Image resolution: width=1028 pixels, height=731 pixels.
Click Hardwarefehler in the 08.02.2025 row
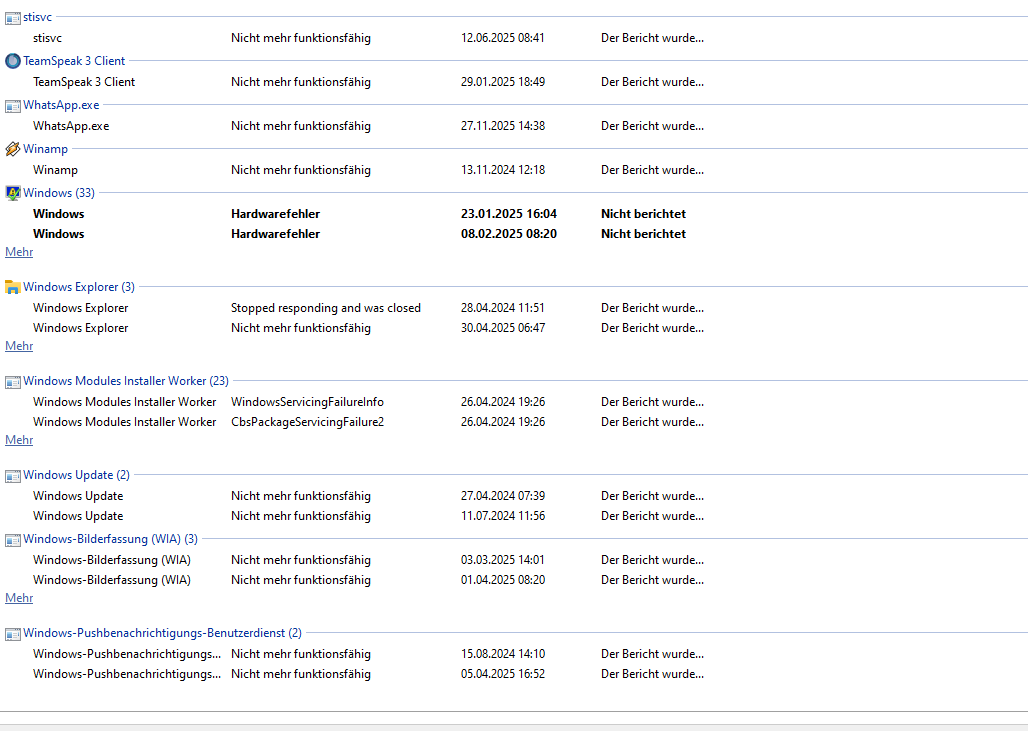[x=275, y=234]
